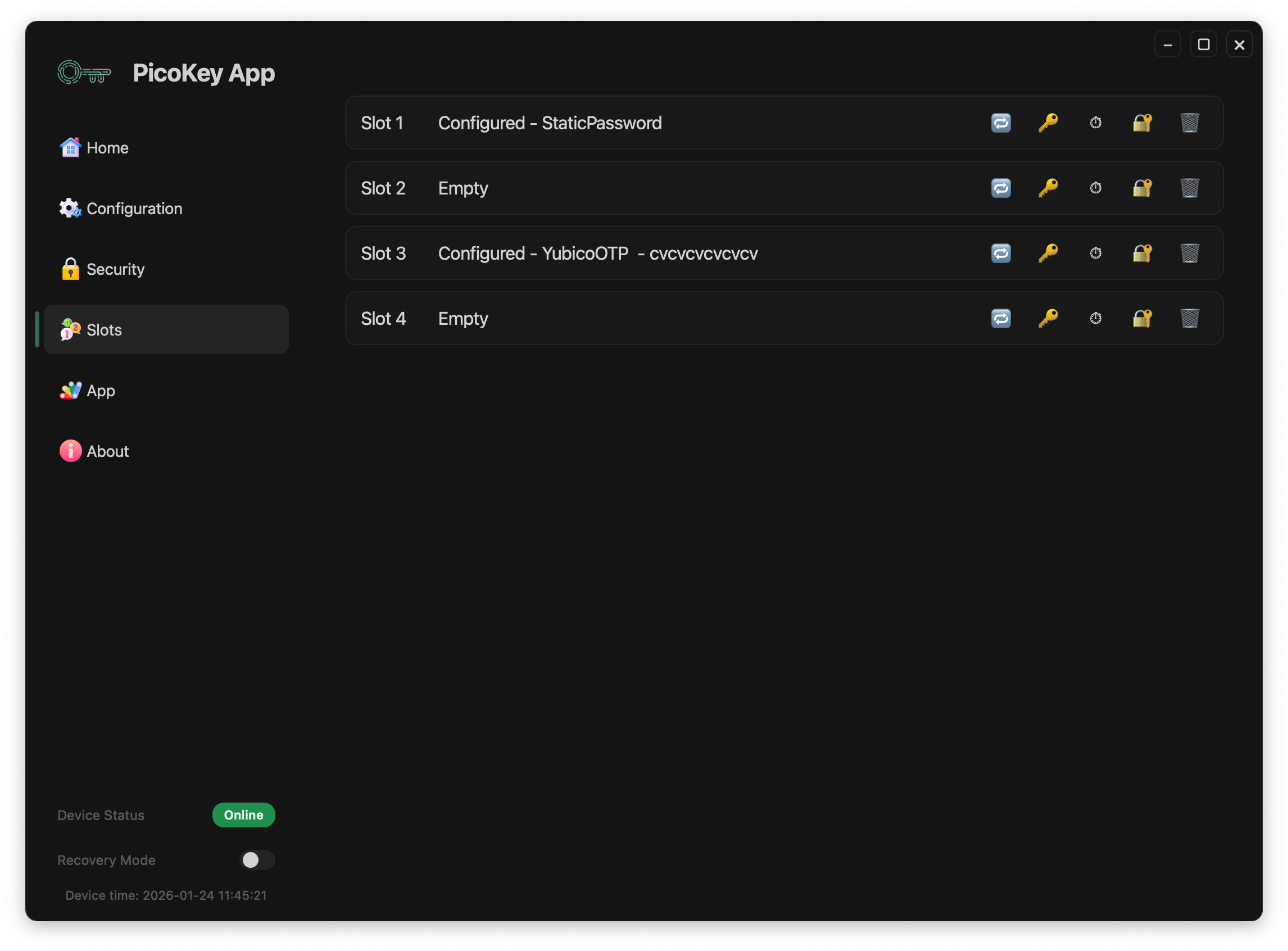Select the Slot 3 YubicoOTP row
Screen dimensions: 1288x951
coord(597,253)
